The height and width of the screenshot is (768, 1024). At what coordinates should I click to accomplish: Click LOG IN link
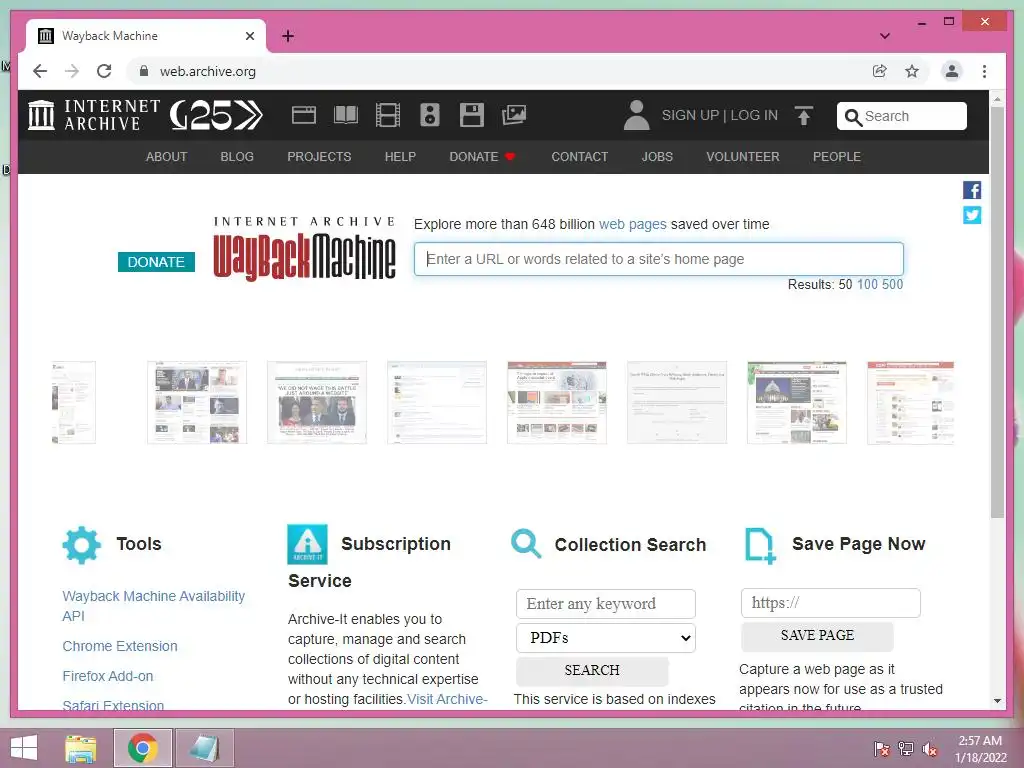pos(754,116)
